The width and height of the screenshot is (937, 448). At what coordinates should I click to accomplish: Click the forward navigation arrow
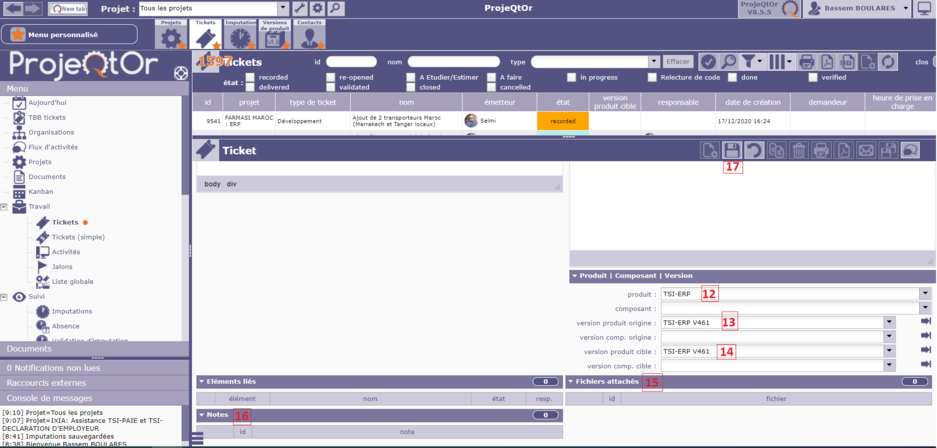(x=33, y=8)
